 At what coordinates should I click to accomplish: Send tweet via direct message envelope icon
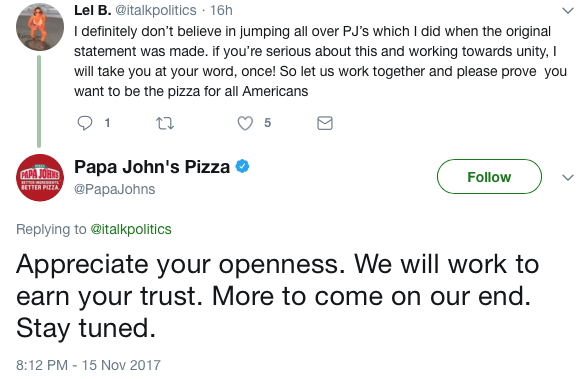[325, 123]
